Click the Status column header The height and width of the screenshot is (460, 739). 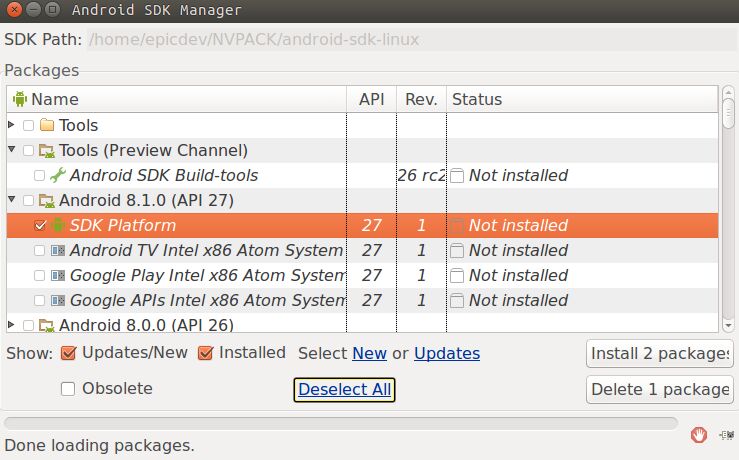[582, 99]
